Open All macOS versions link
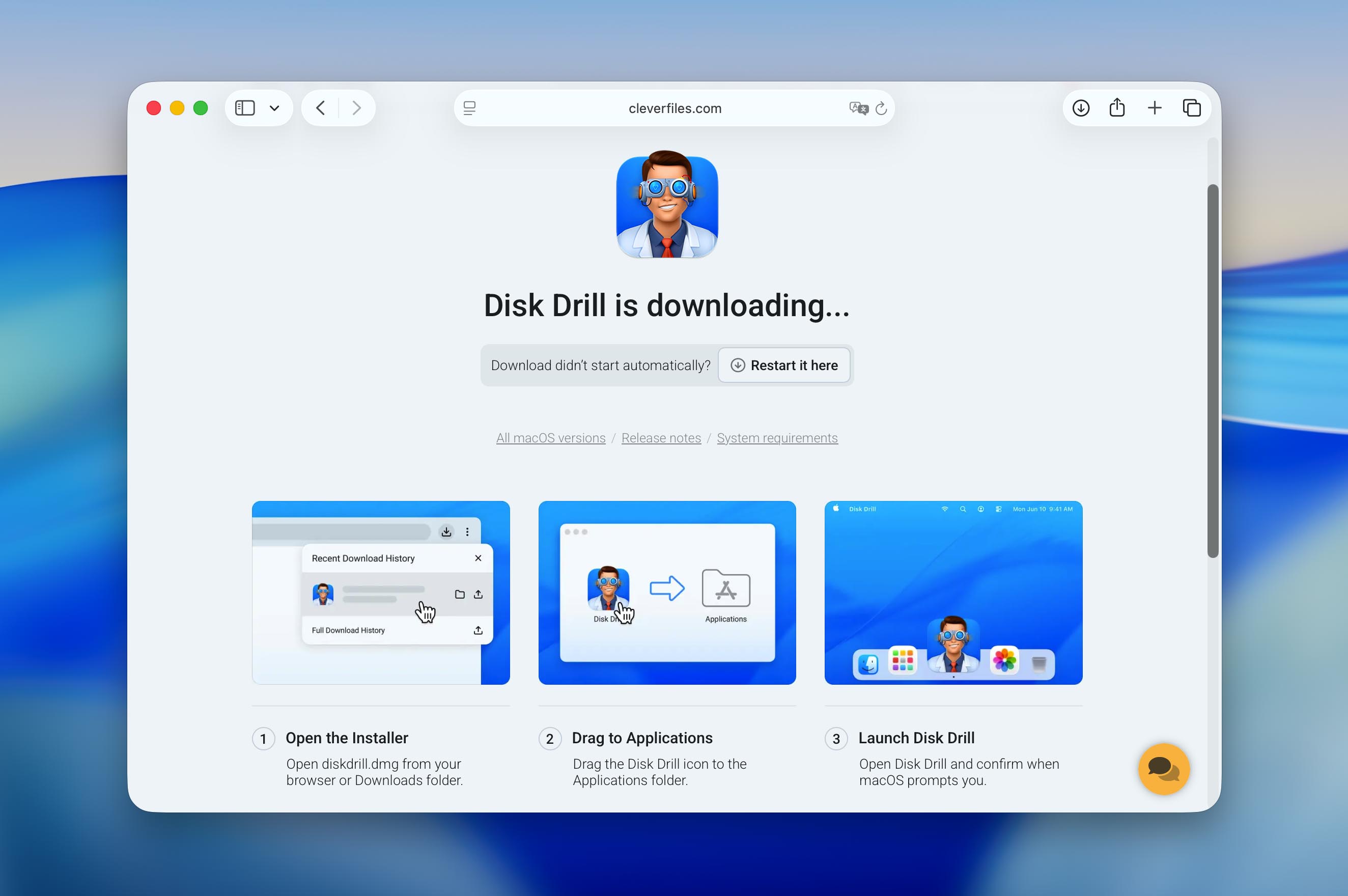The image size is (1348, 896). 551,438
